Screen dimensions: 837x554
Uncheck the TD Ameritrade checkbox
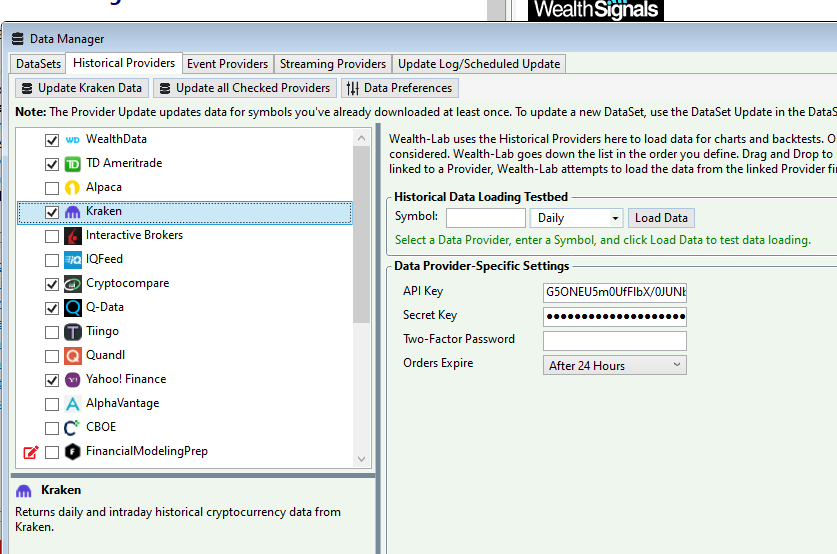tap(52, 164)
